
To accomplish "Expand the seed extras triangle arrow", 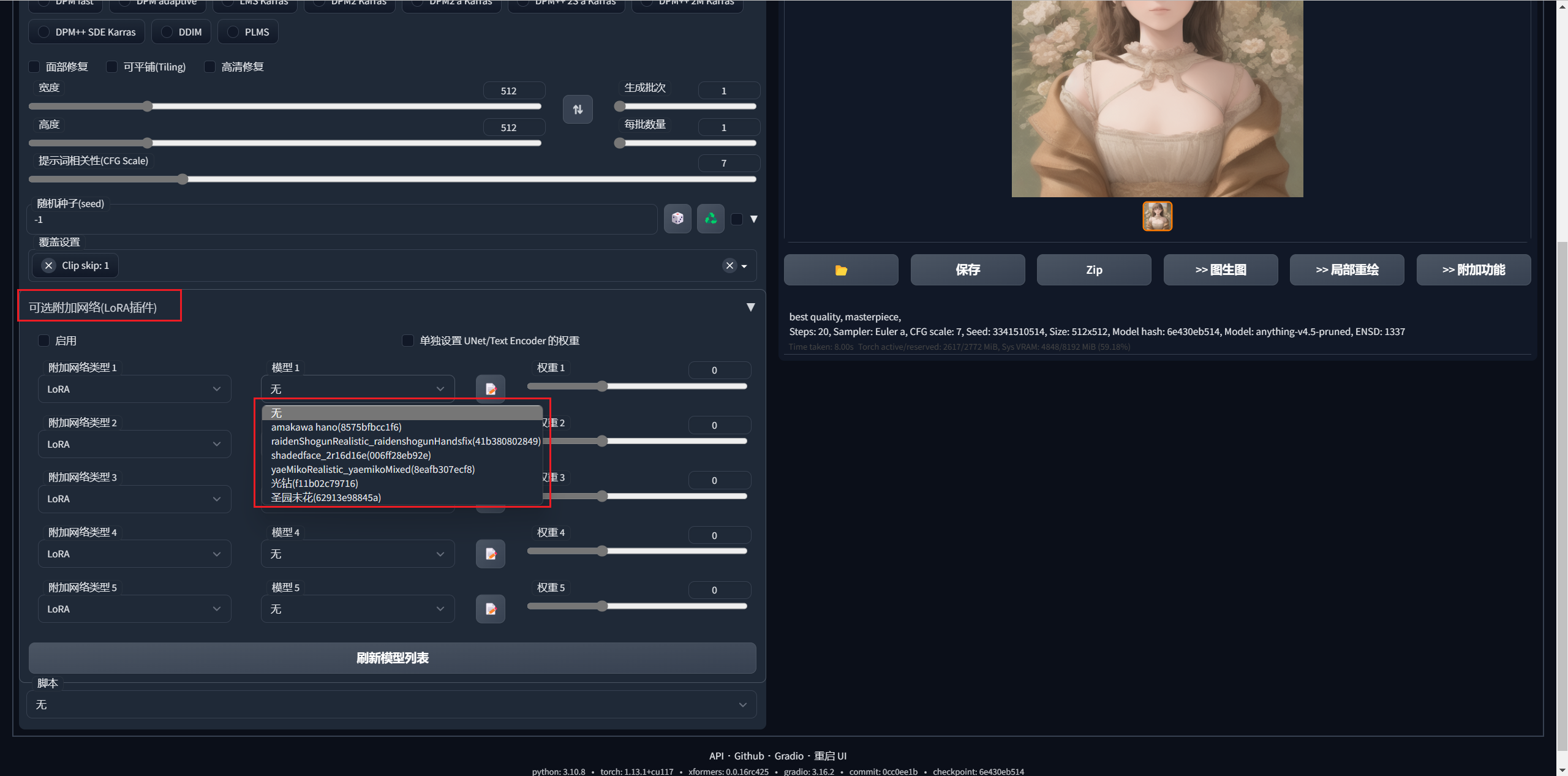I will (754, 219).
